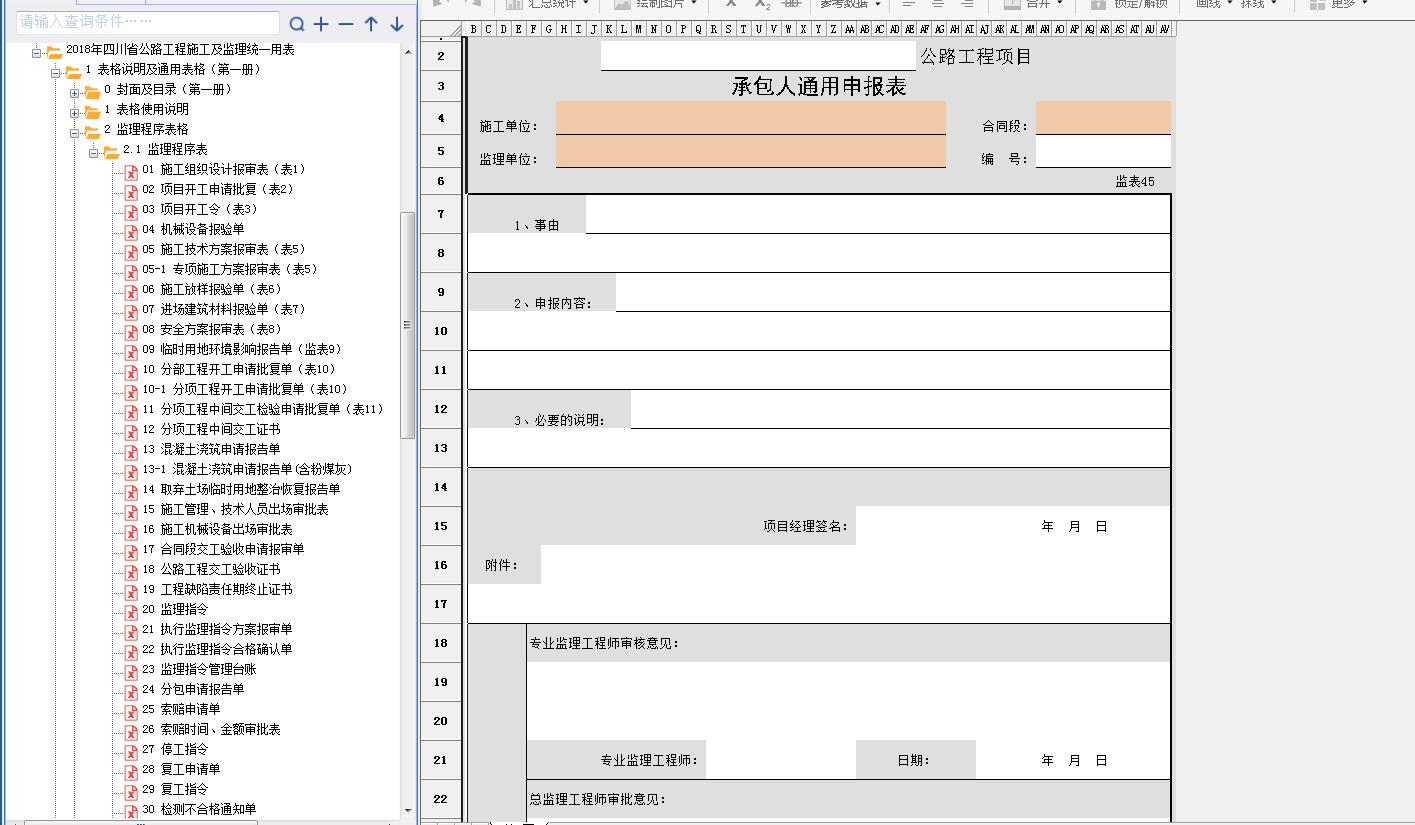
Task: Click the 专业监理工程师 signature cell
Action: pos(780,760)
